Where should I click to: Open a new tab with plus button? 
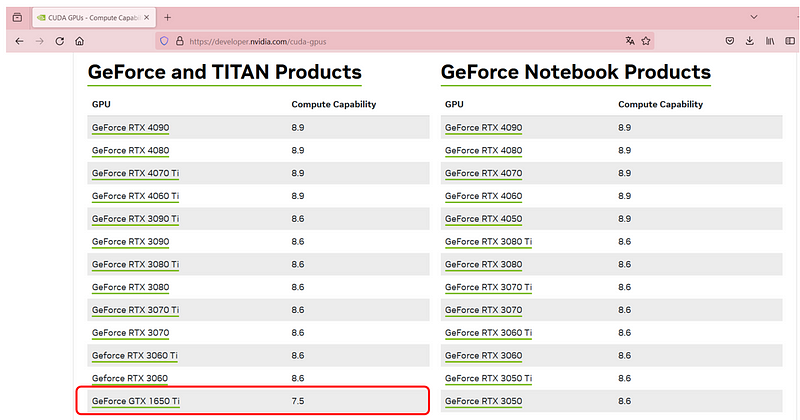(167, 17)
